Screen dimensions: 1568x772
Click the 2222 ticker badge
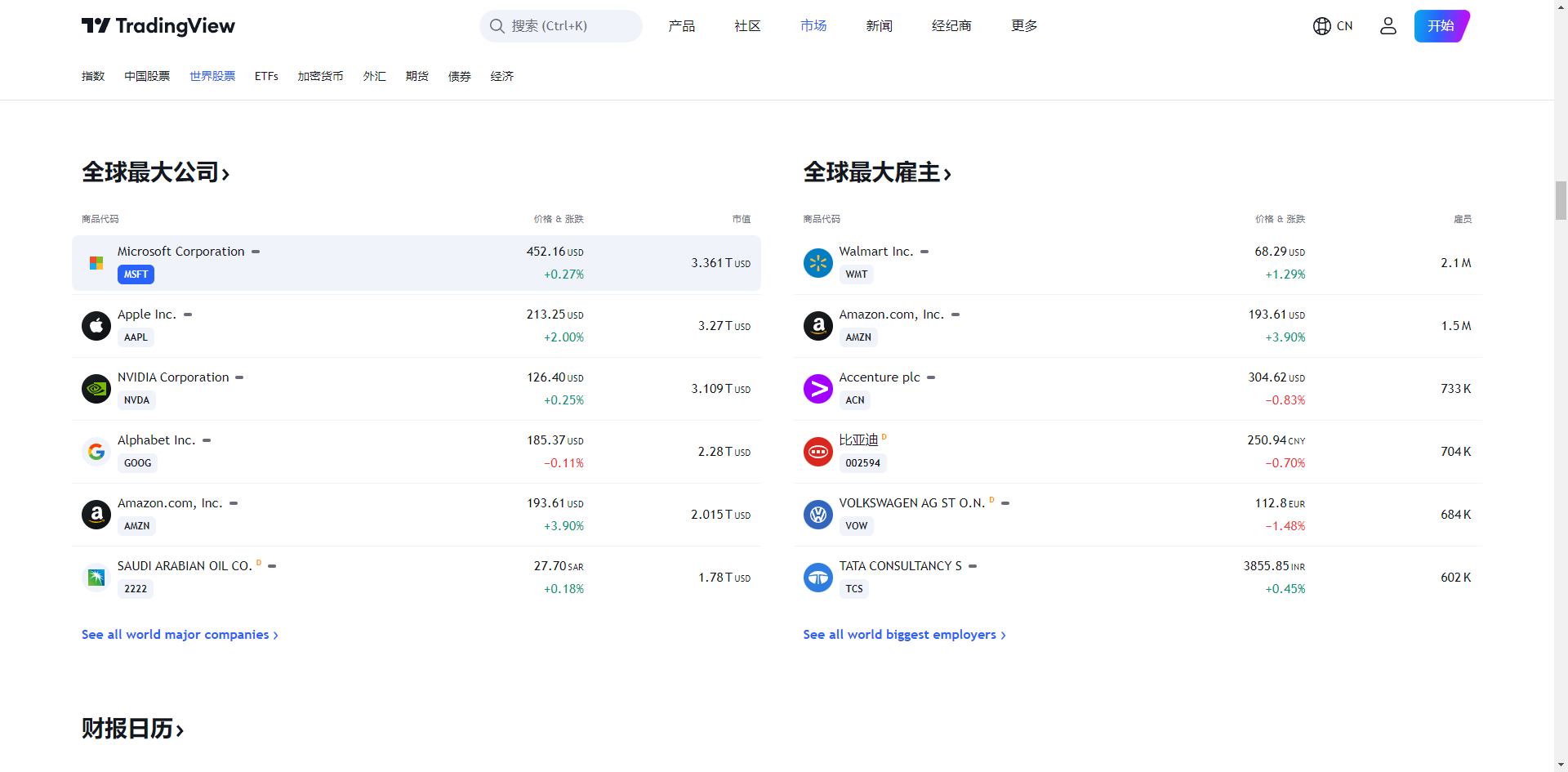click(136, 589)
